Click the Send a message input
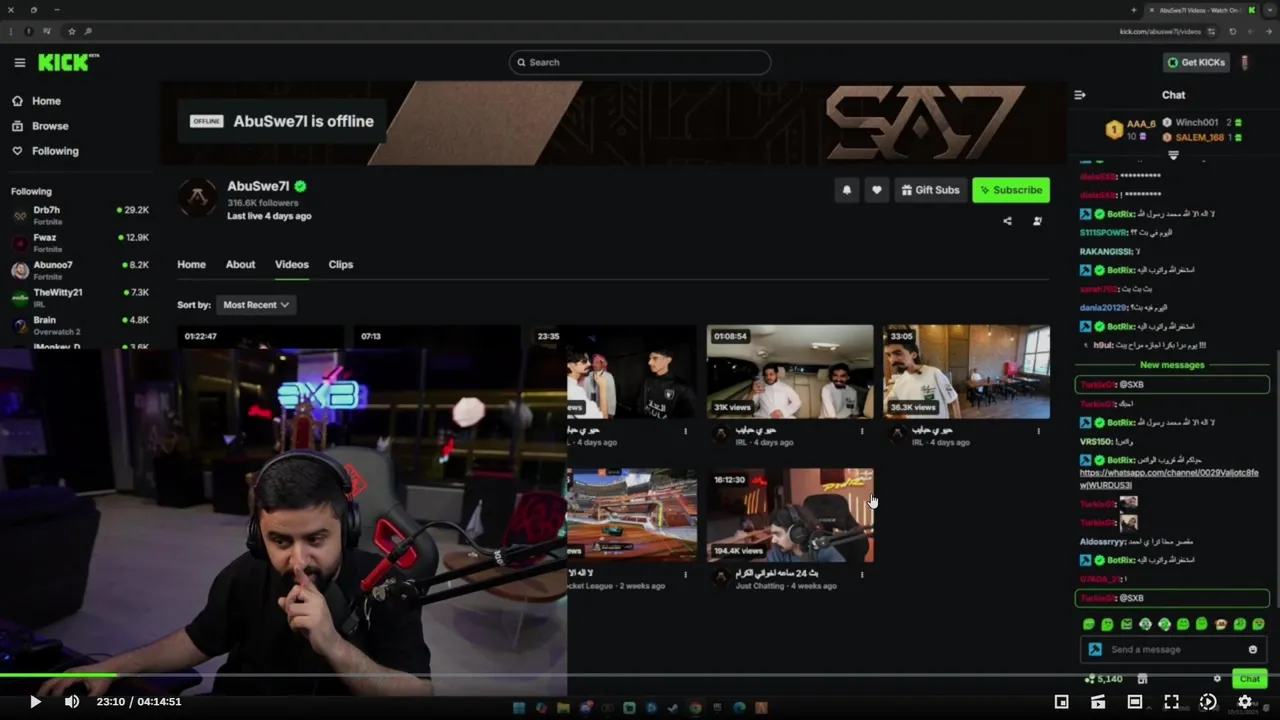The height and width of the screenshot is (720, 1280). [1173, 649]
